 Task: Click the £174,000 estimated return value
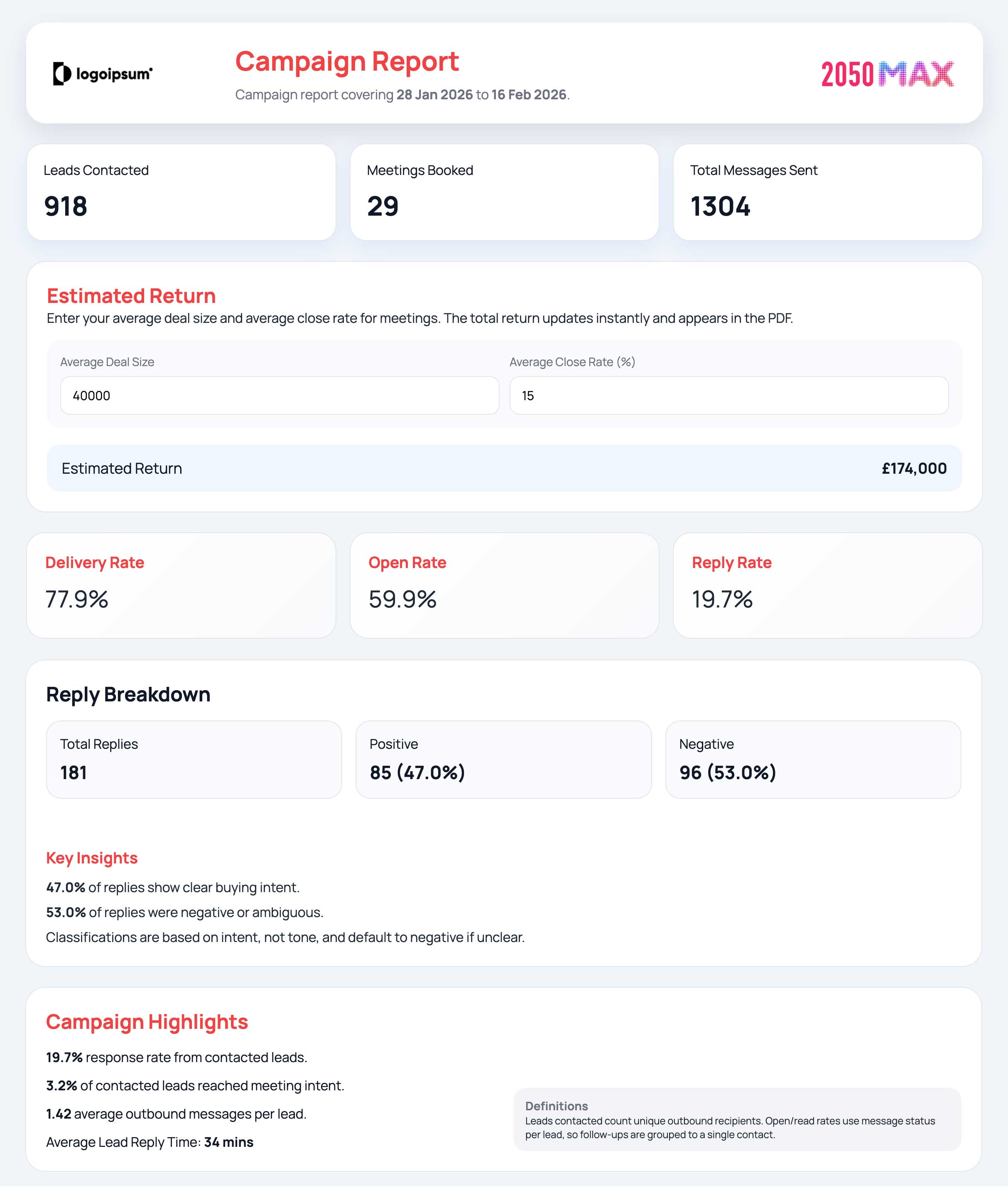[x=914, y=468]
